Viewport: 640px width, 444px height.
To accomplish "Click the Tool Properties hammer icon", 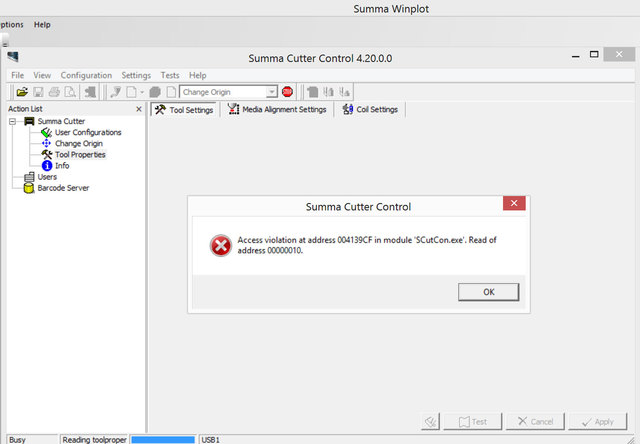I will pos(47,154).
